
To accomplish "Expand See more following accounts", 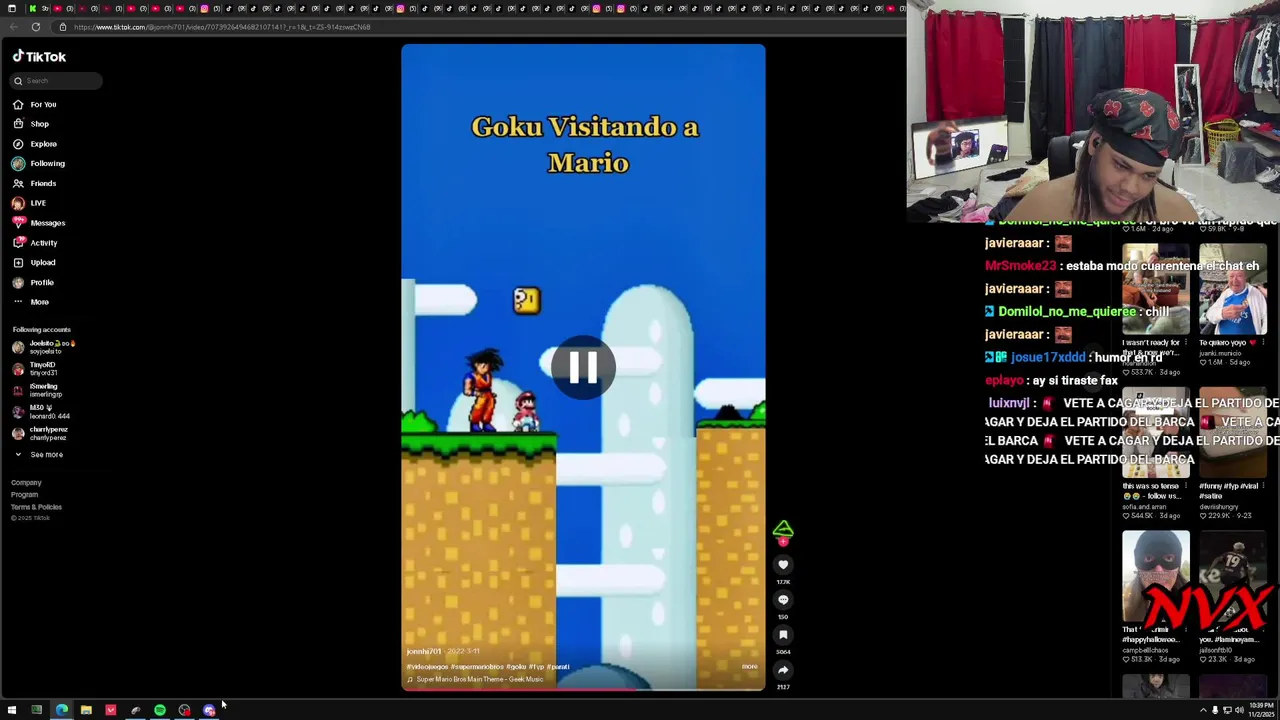I will pyautogui.click(x=38, y=455).
